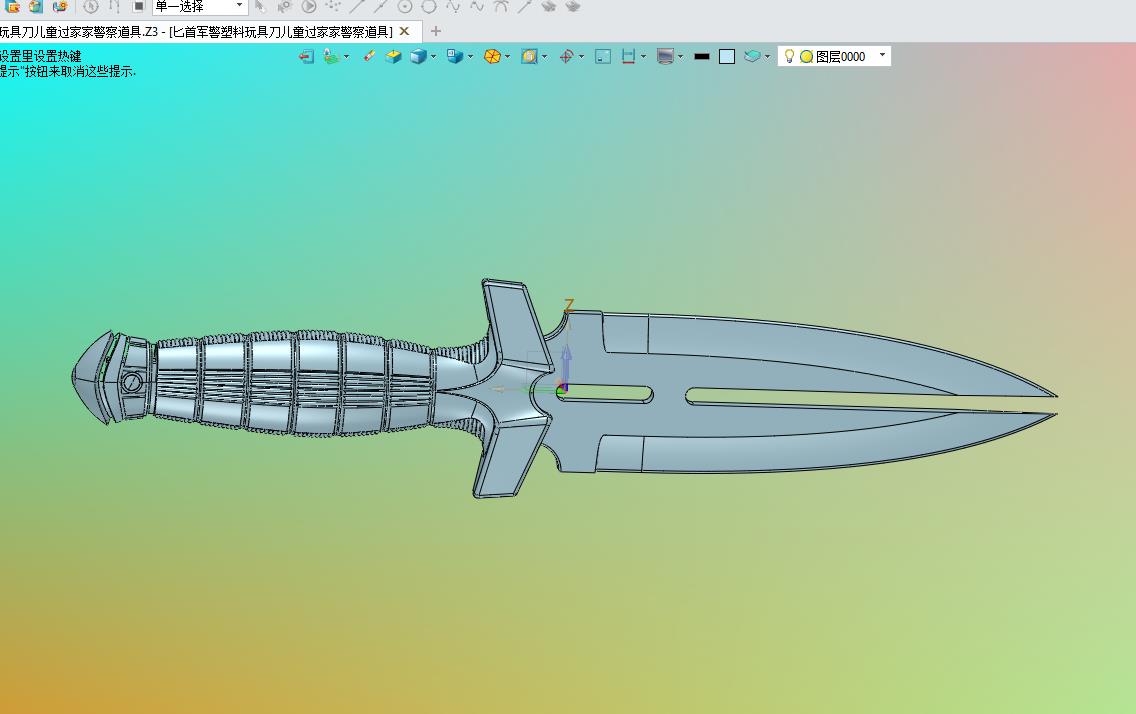Open the 图层0000 layer dropdown
Image resolution: width=1136 pixels, height=714 pixels.
point(882,56)
